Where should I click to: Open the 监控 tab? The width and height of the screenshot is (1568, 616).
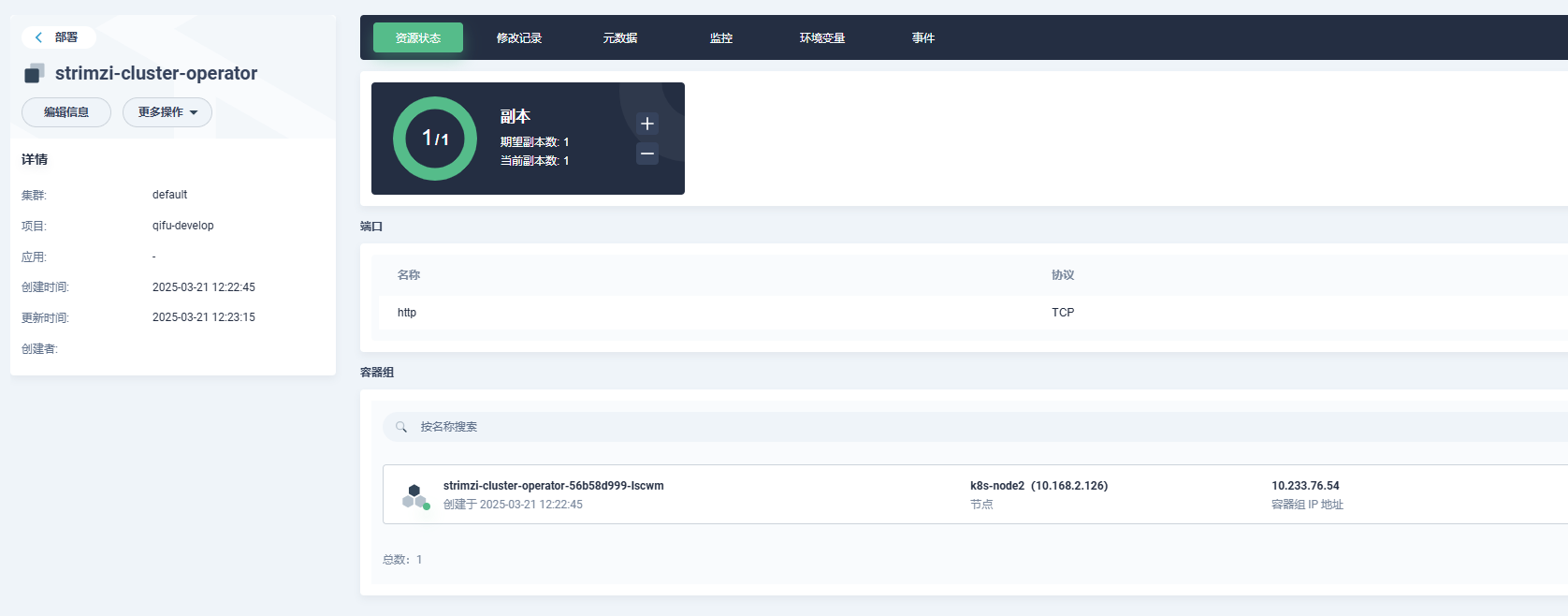pyautogui.click(x=721, y=37)
